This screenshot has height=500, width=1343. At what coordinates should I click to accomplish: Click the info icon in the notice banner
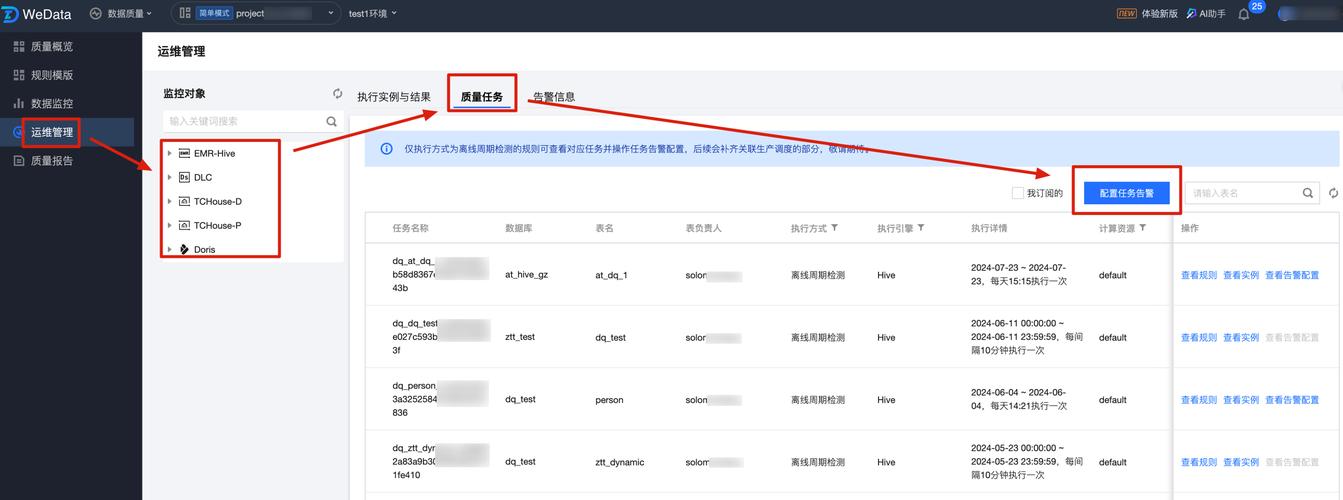(x=387, y=149)
